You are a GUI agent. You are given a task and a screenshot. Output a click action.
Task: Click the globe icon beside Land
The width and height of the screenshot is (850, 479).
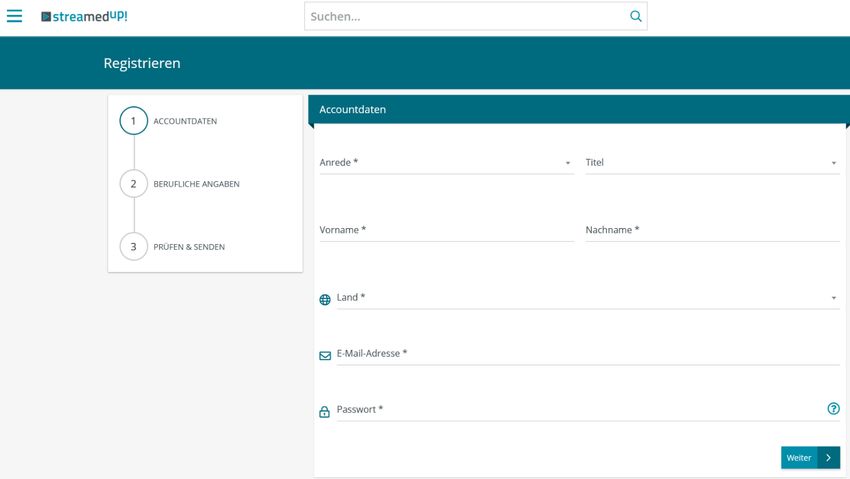(324, 299)
